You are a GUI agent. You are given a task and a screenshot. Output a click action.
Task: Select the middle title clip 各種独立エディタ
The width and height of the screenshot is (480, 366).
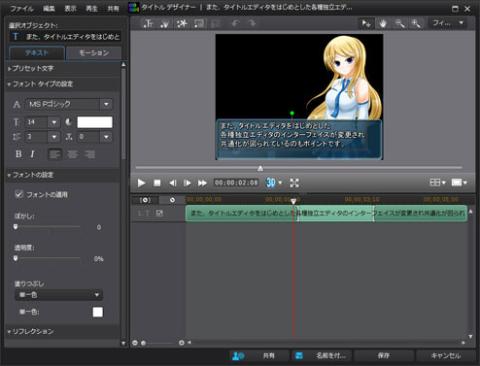[335, 213]
